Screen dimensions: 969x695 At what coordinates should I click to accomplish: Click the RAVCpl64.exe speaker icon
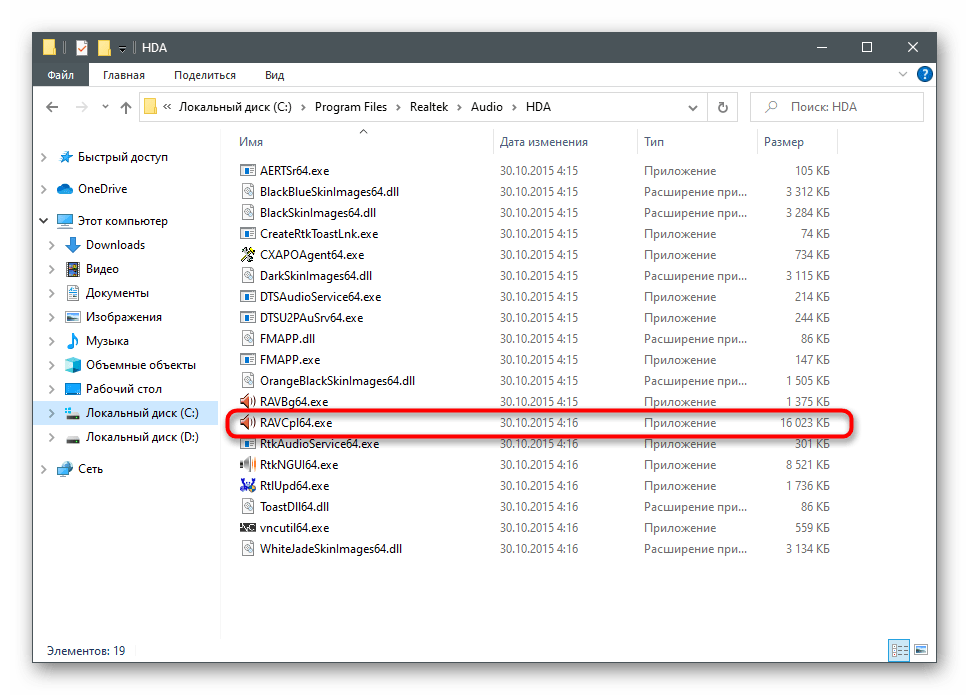tap(248, 423)
